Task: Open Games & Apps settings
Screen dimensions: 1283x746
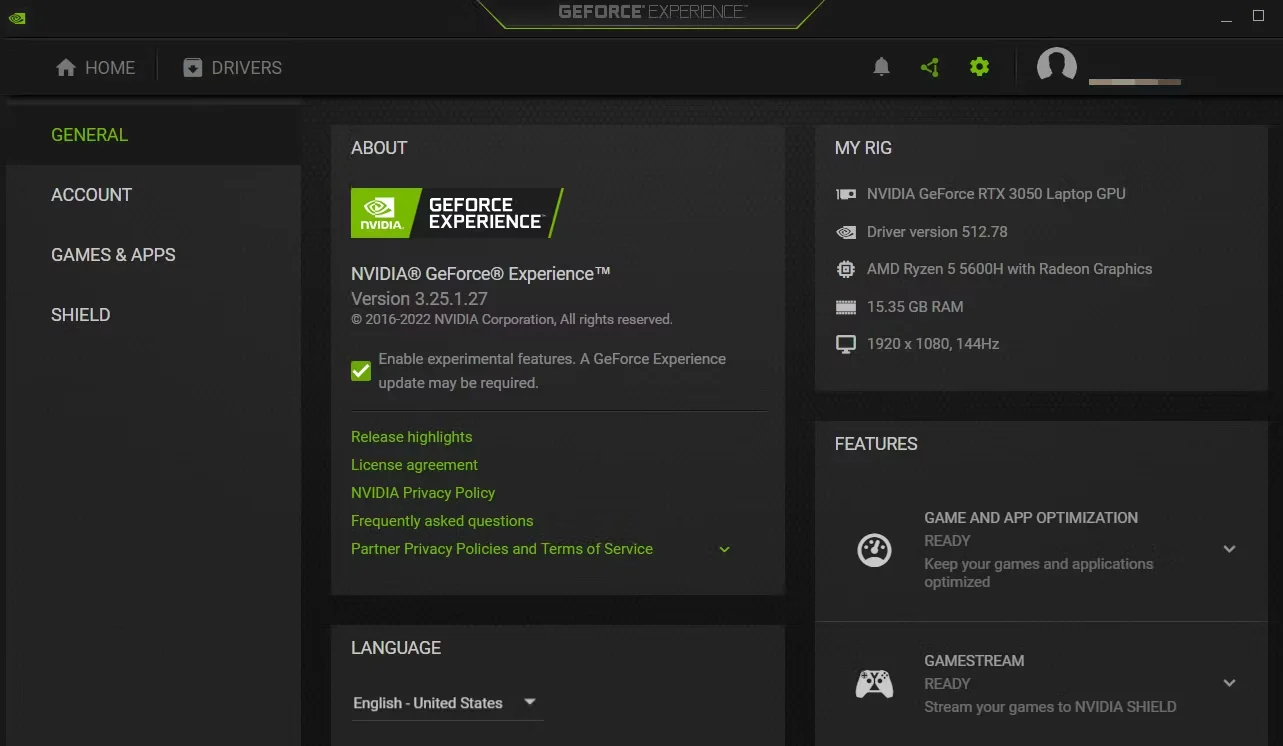Action: click(113, 254)
